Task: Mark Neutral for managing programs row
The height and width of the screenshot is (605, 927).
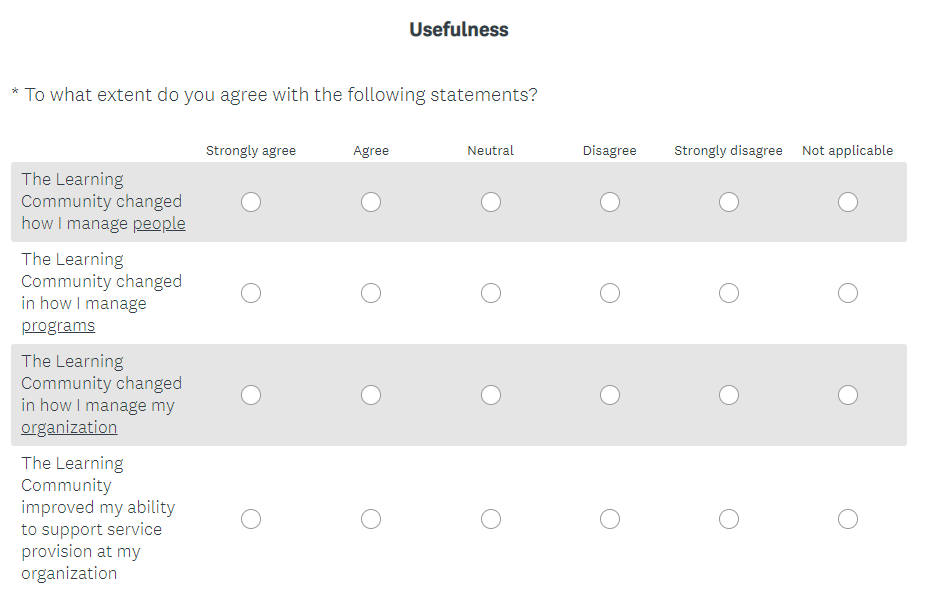Action: 491,293
